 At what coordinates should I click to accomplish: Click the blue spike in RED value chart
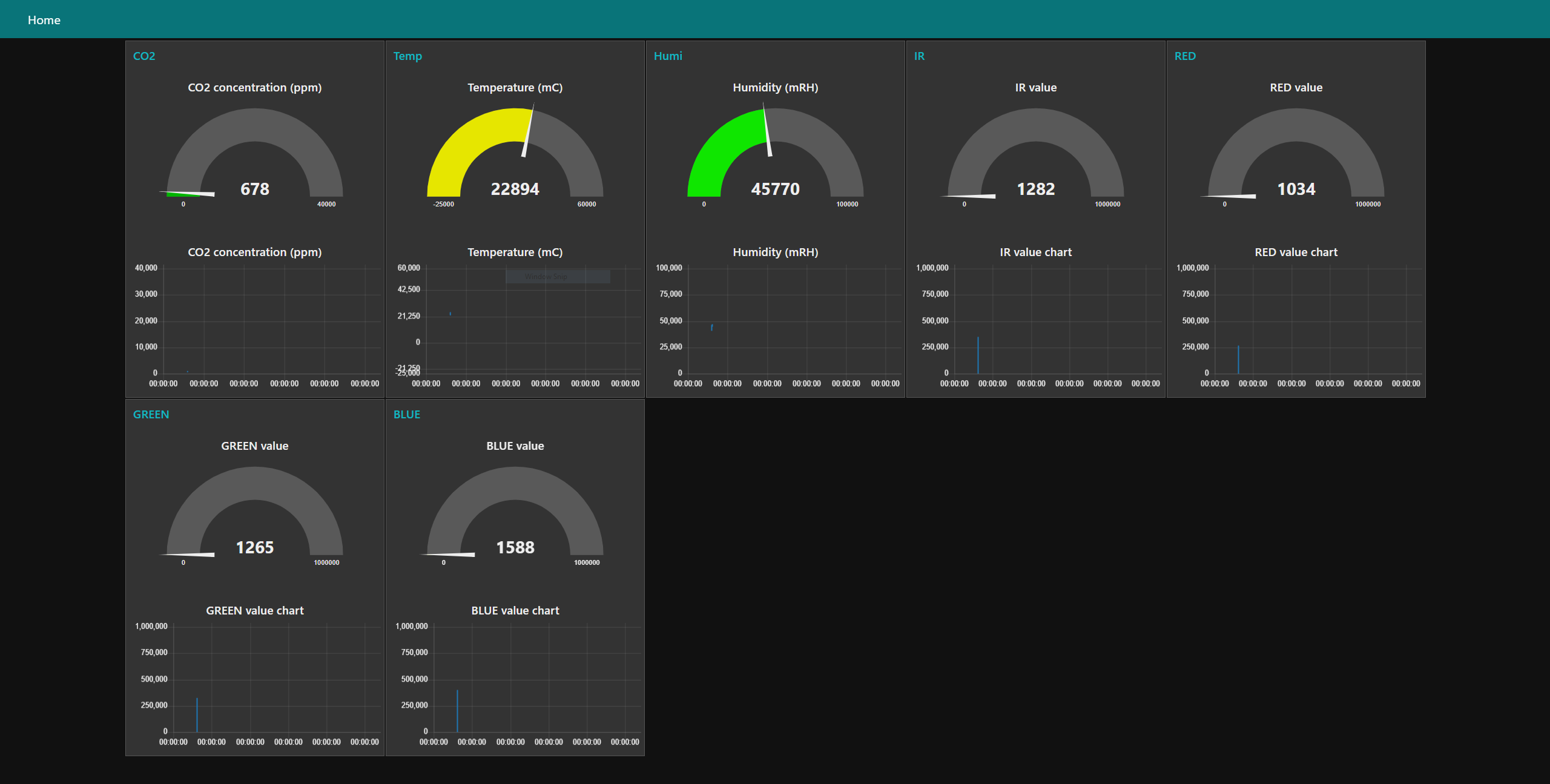tap(1238, 360)
